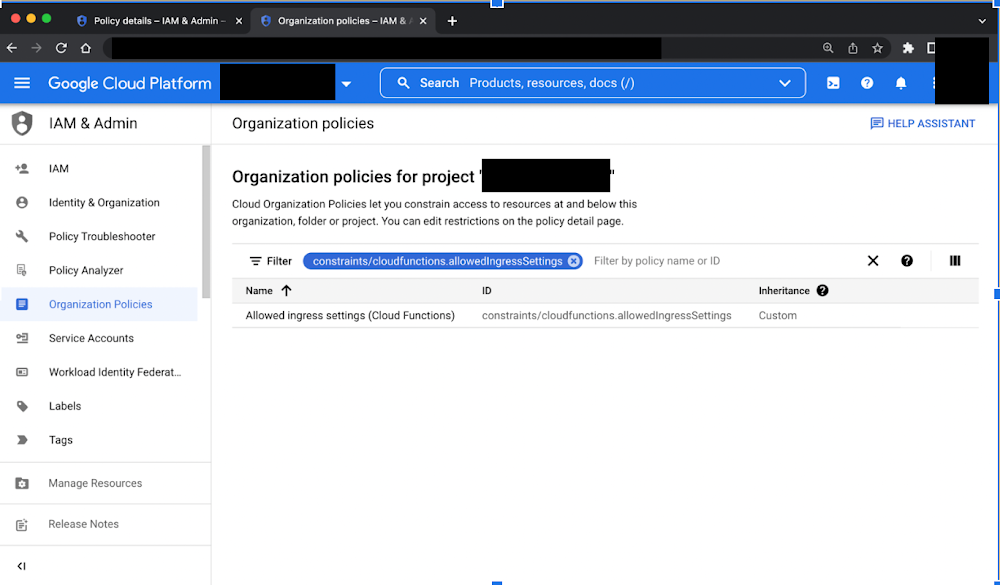This screenshot has width=1000, height=585.
Task: Click the IAM person-add icon
Action: pyautogui.click(x=22, y=168)
